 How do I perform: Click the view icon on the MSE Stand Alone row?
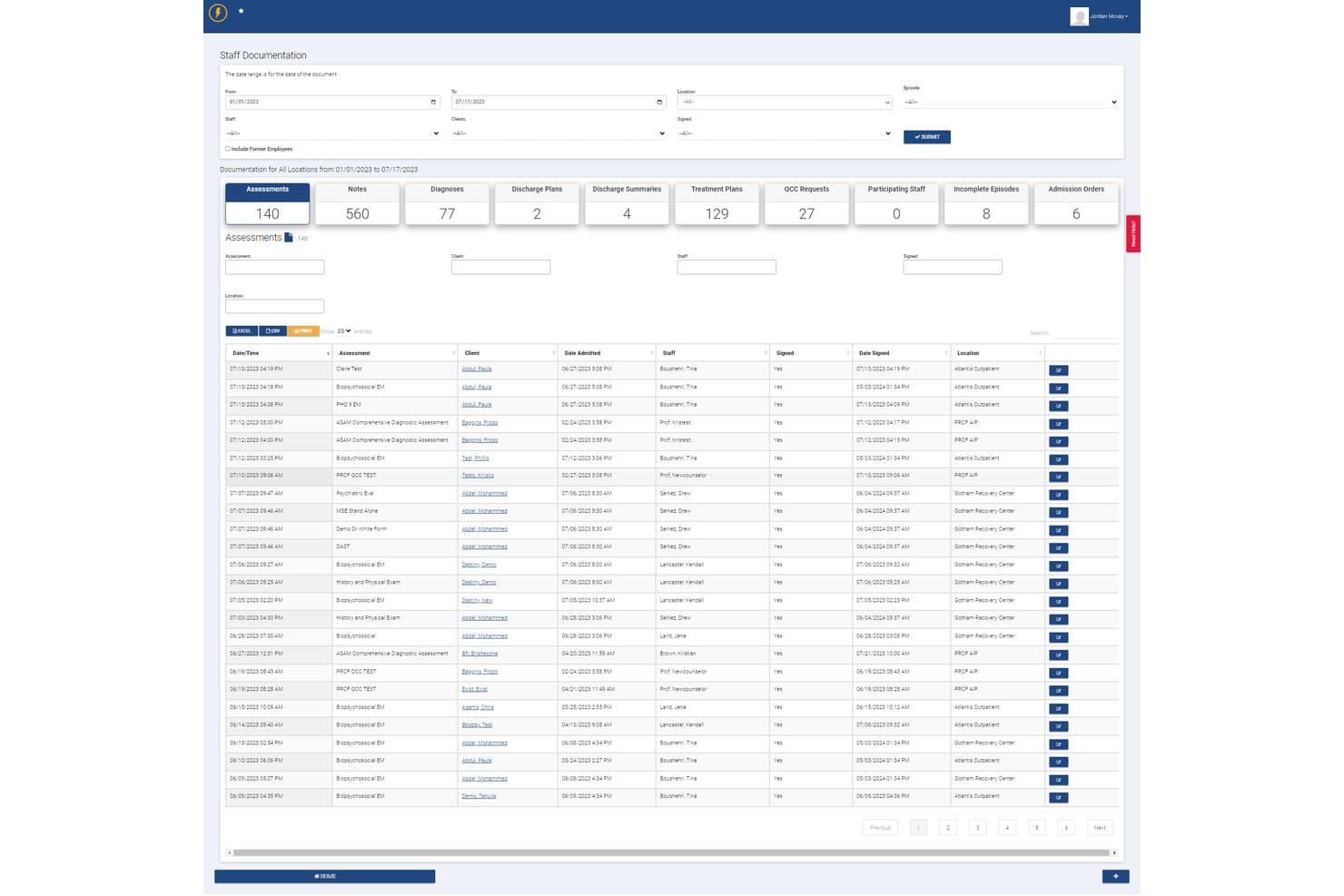pyautogui.click(x=1058, y=512)
